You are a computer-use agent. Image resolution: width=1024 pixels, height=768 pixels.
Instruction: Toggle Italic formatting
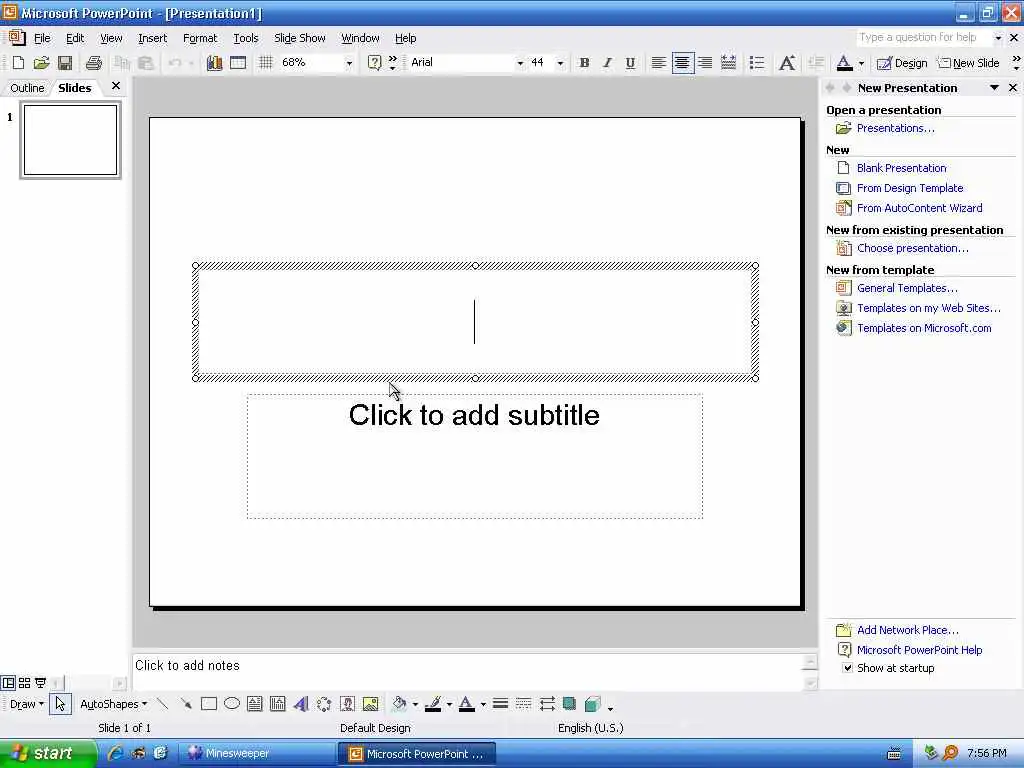[x=607, y=63]
